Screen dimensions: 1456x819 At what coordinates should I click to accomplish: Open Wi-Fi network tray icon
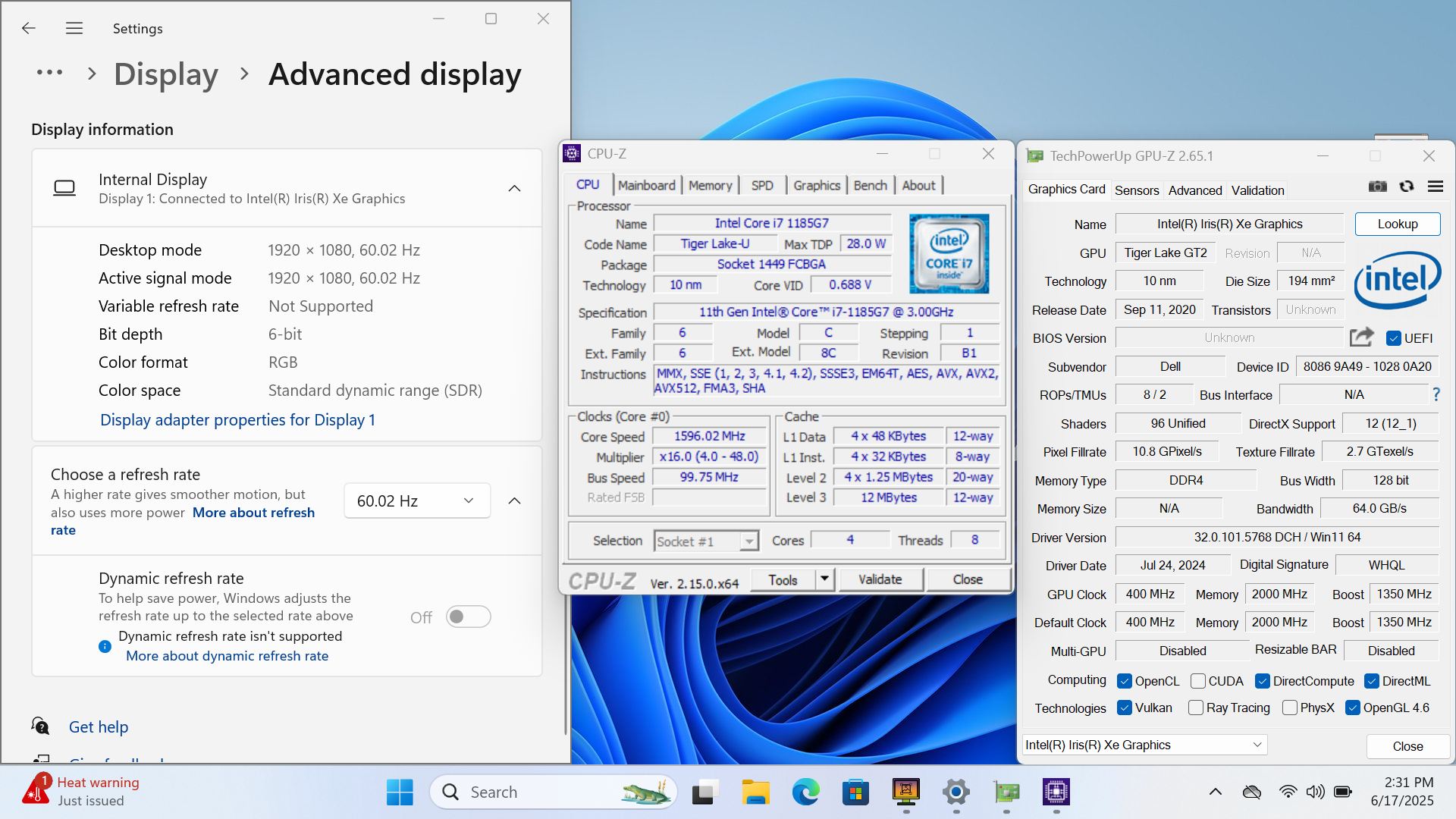click(x=1288, y=792)
